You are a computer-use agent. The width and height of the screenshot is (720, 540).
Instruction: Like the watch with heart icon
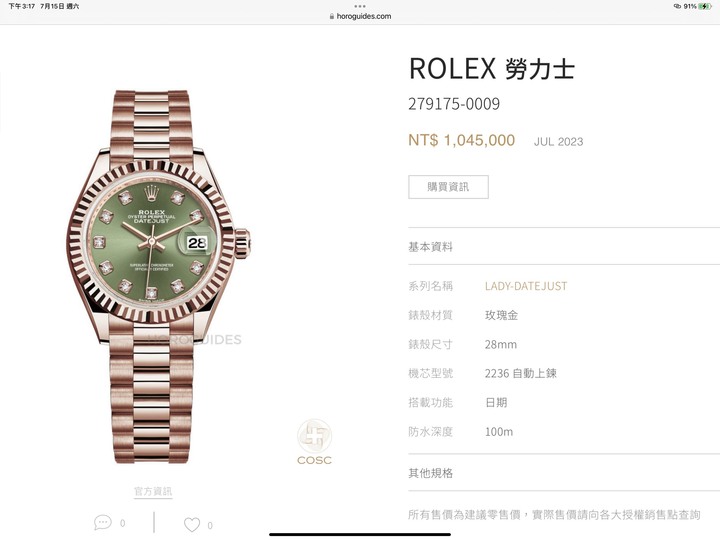[x=192, y=524]
